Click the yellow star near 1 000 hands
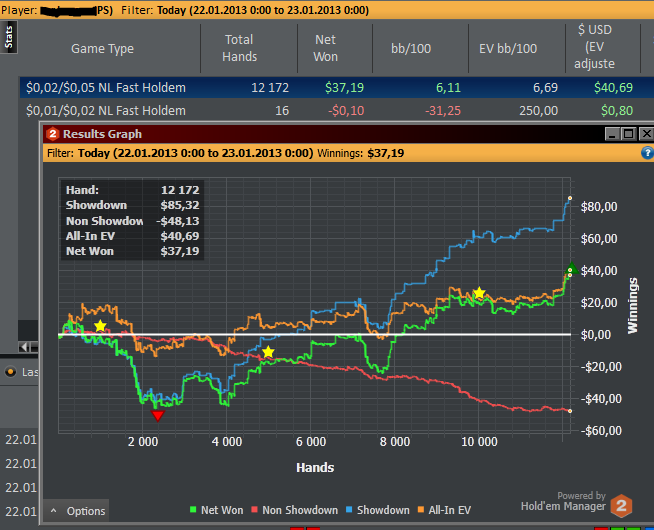 (x=100, y=326)
